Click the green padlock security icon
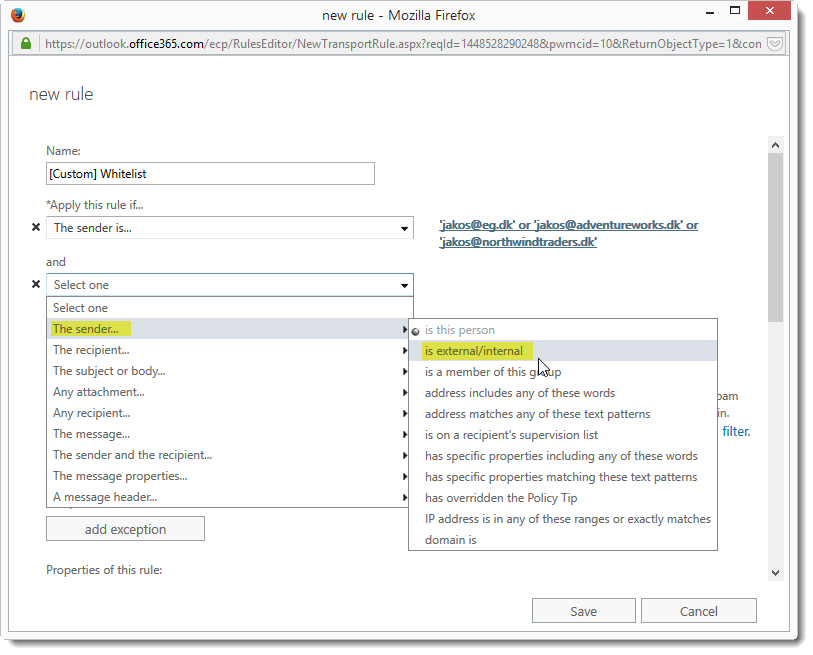The width and height of the screenshot is (813, 655). click(25, 44)
